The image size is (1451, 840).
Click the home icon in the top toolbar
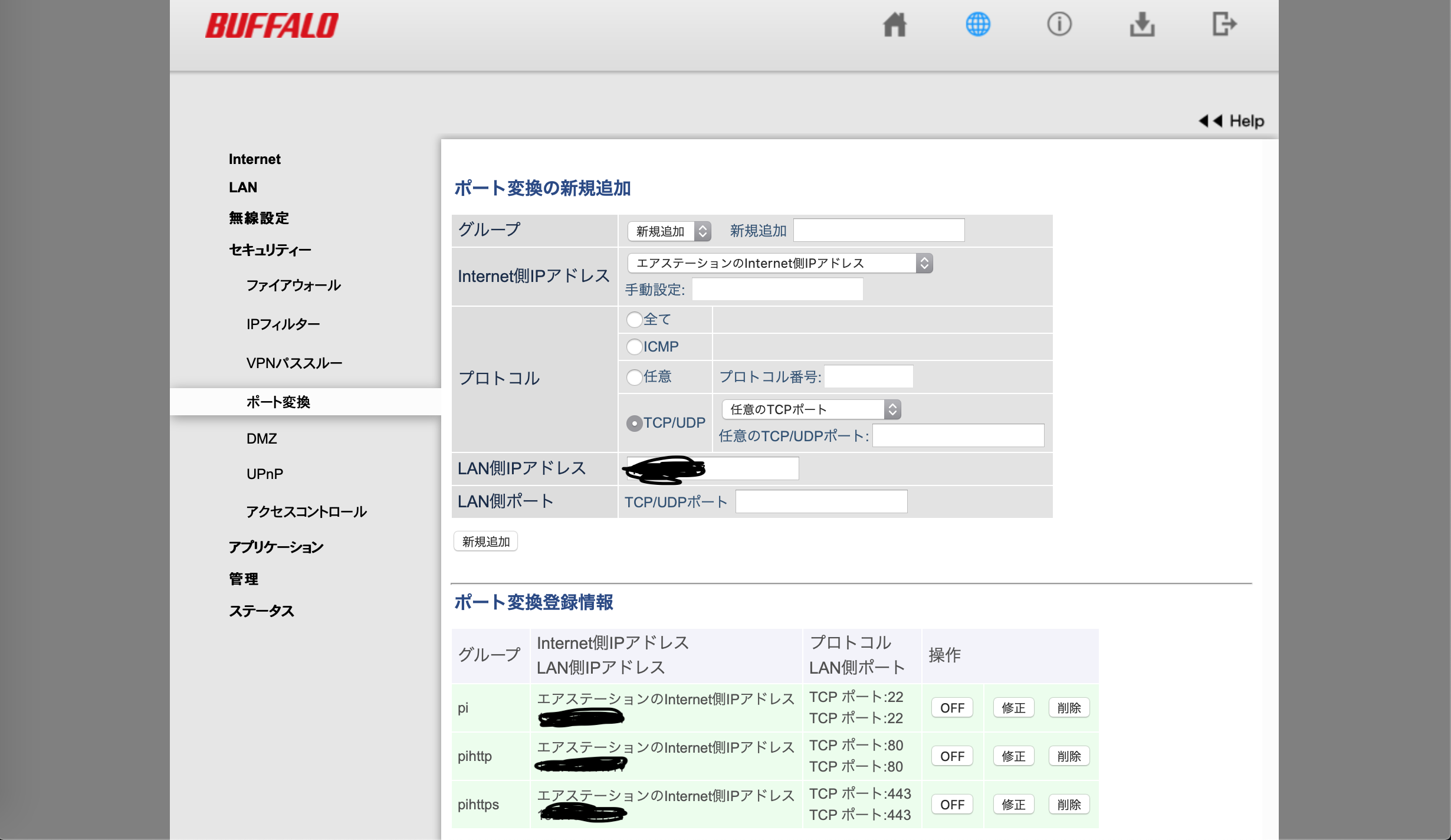[x=894, y=25]
